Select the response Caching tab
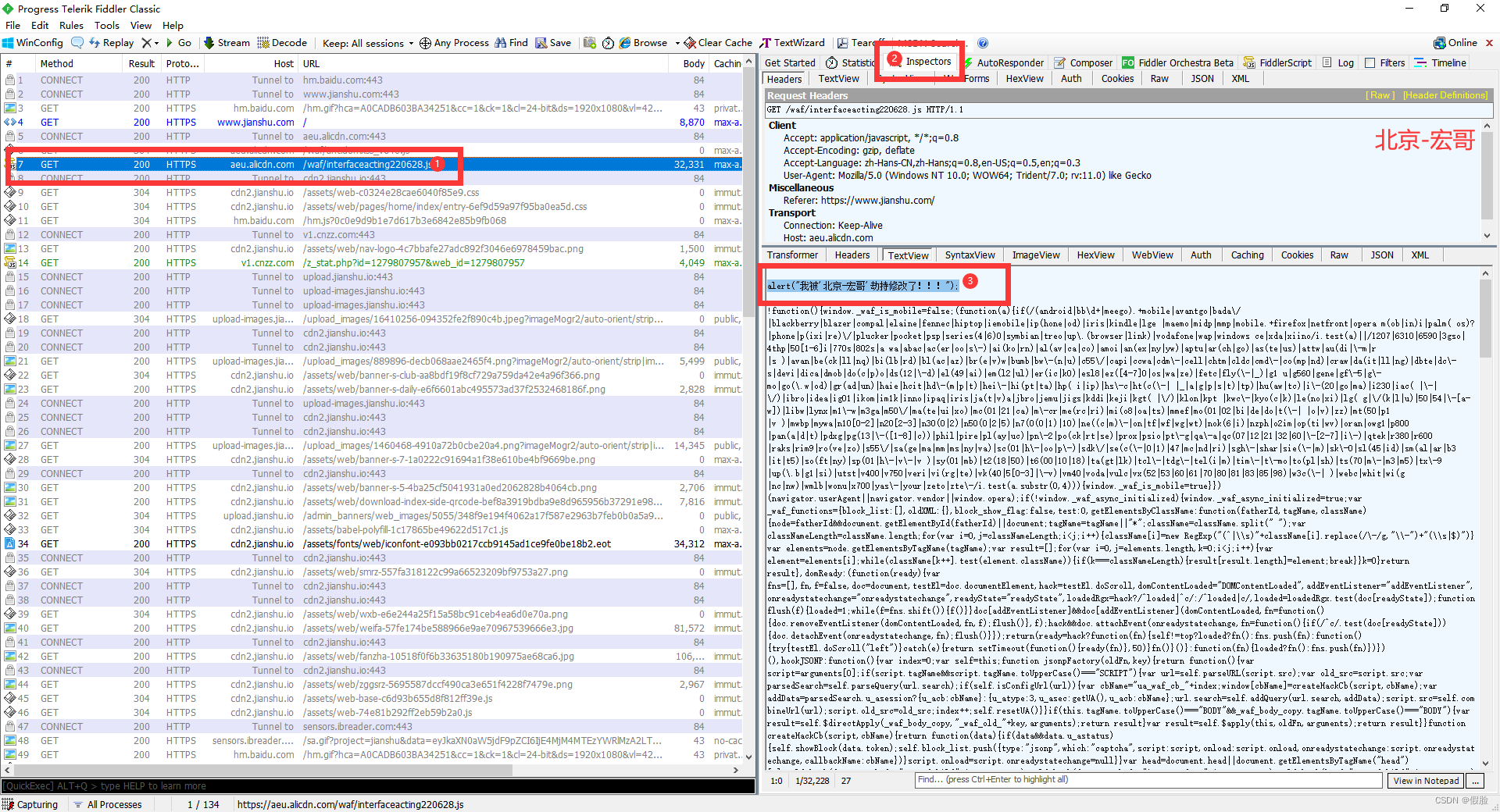Image resolution: width=1500 pixels, height=812 pixels. [x=1247, y=255]
